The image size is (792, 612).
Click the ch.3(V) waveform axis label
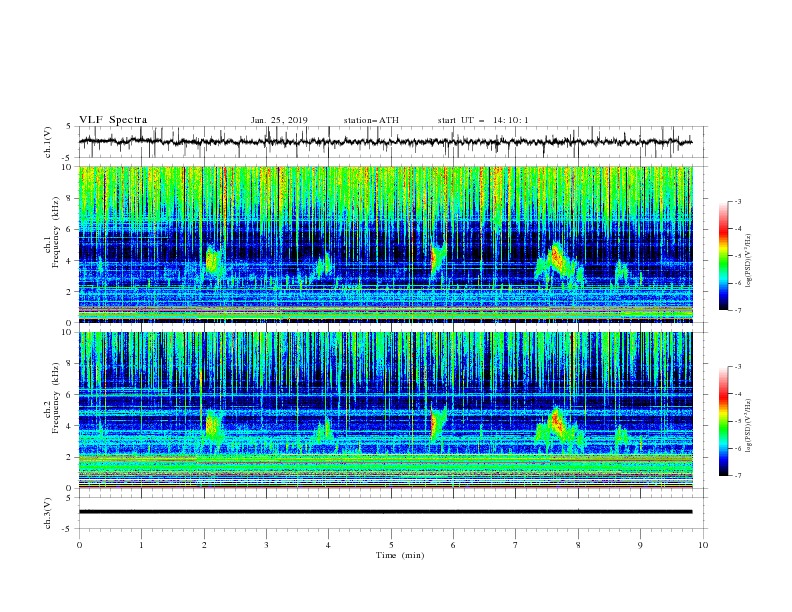(x=48, y=513)
